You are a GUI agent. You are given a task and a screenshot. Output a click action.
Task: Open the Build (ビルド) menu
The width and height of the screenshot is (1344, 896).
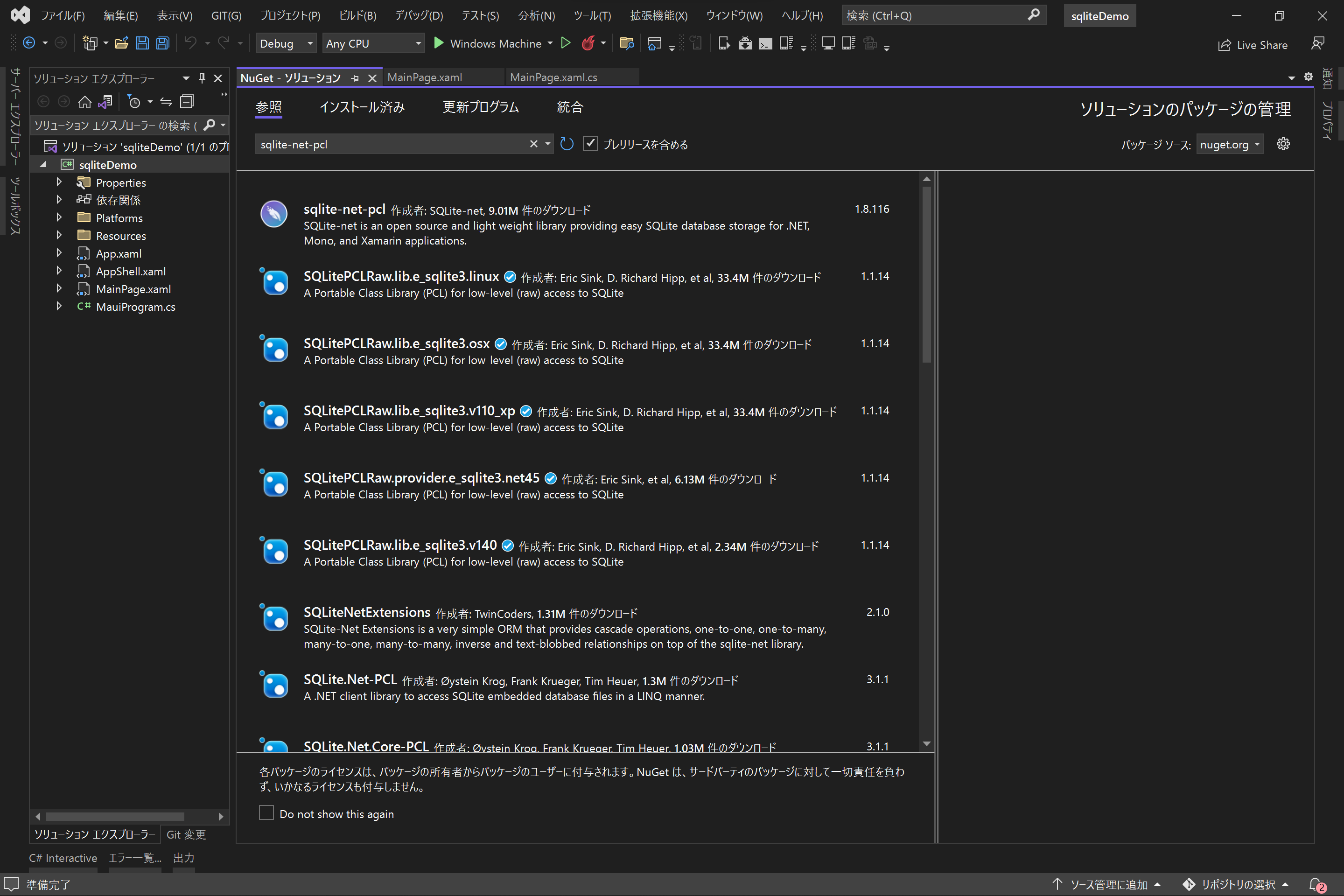pos(357,15)
